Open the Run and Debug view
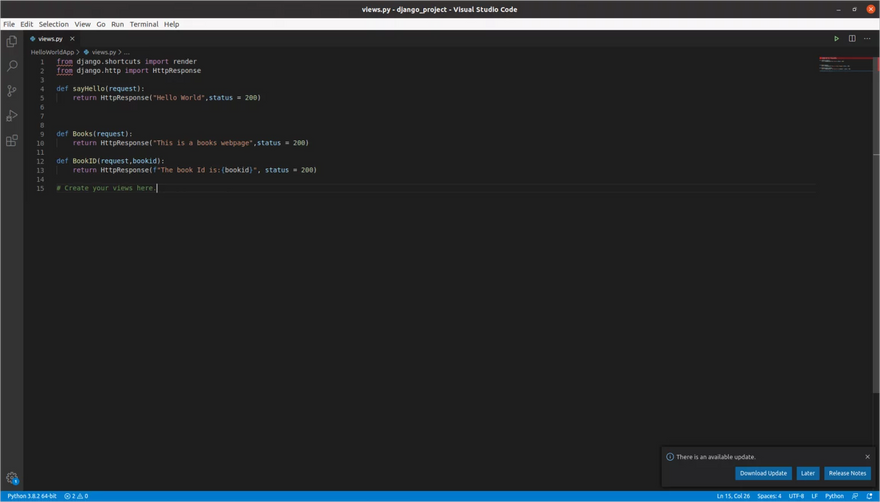880x502 pixels. 12,116
